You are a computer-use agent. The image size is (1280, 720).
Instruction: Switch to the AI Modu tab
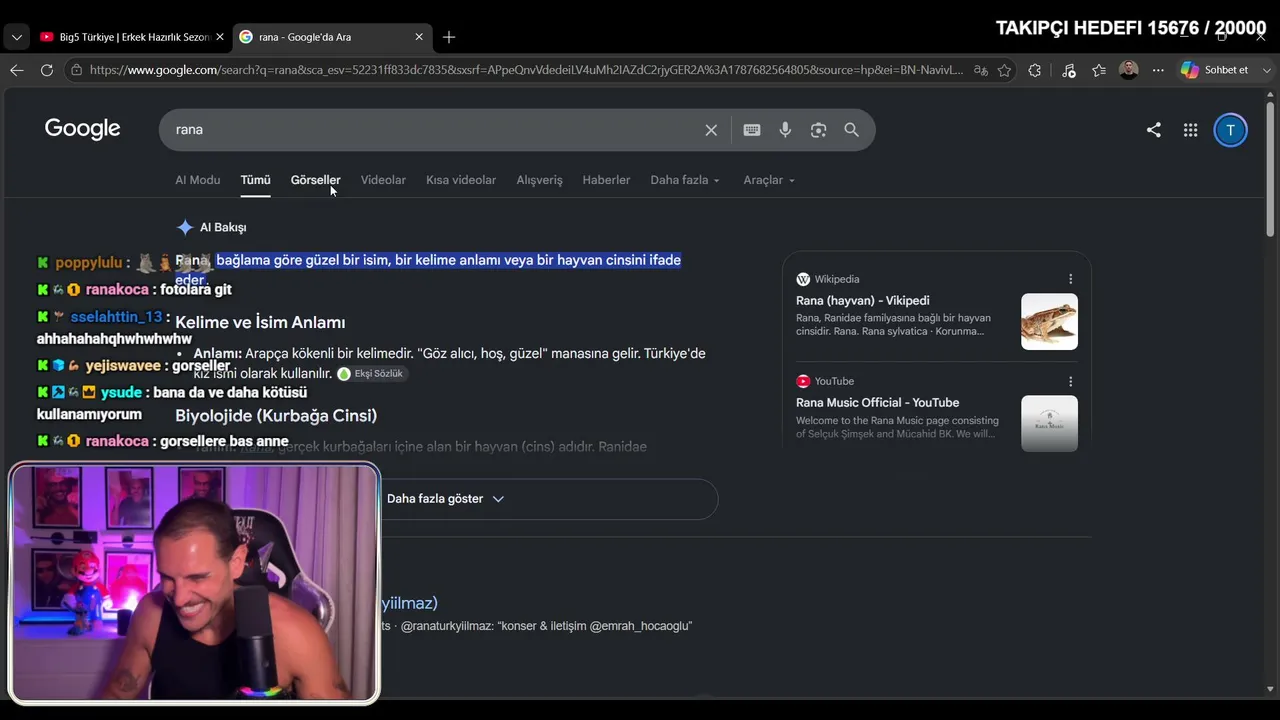pos(198,180)
